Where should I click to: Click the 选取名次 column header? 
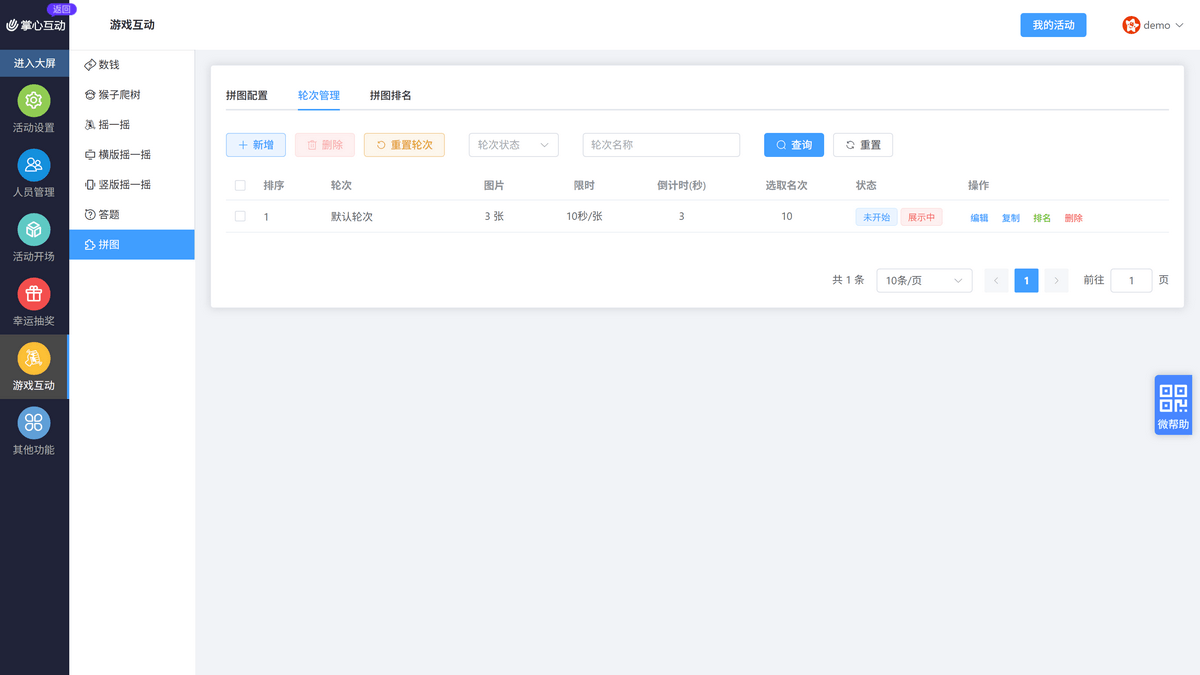coord(786,186)
